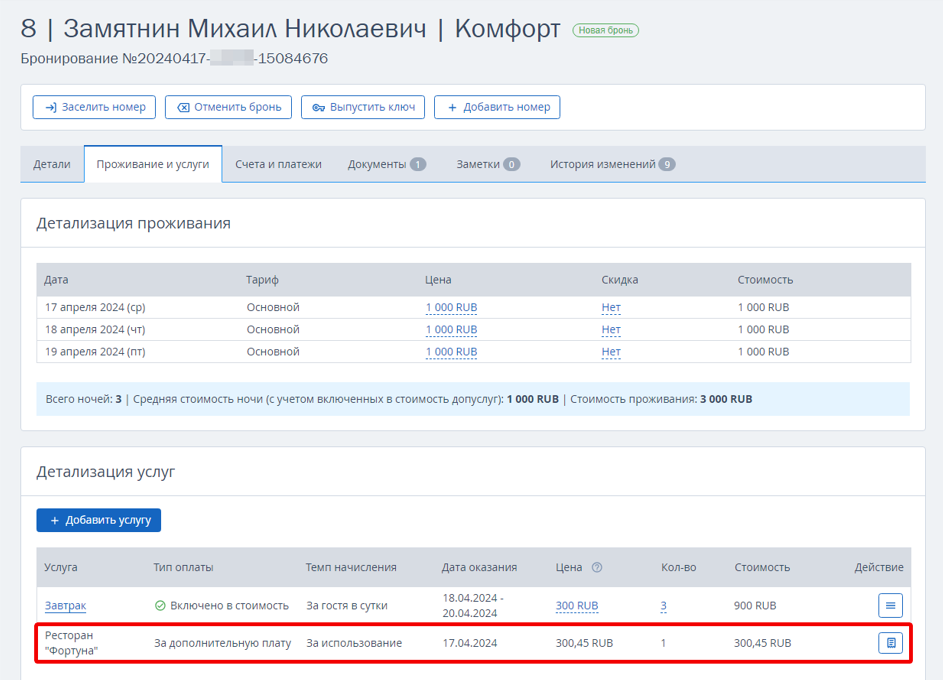
Task: Click the Скидка column header
Action: click(x=619, y=280)
